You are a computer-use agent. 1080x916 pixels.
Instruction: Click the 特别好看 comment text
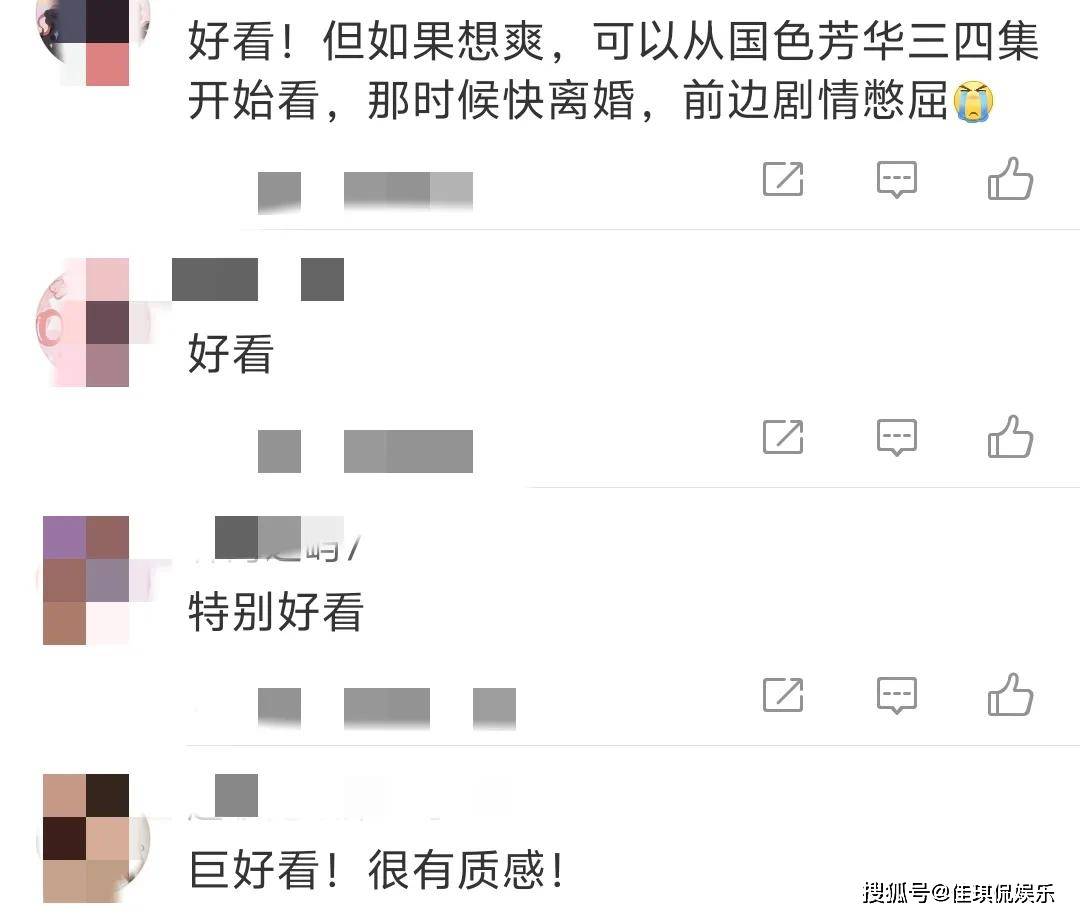click(275, 612)
